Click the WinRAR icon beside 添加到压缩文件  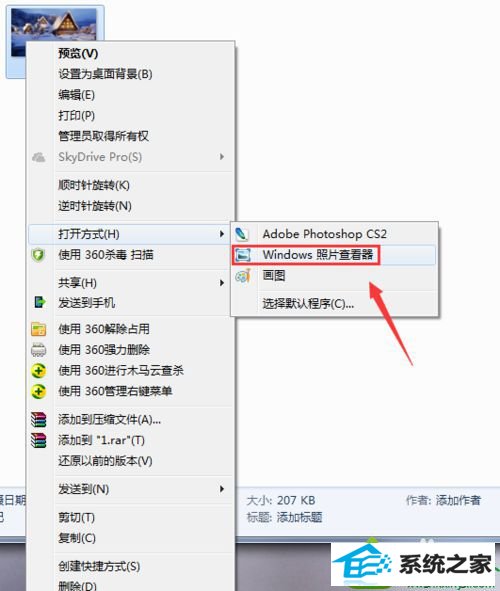(38, 420)
